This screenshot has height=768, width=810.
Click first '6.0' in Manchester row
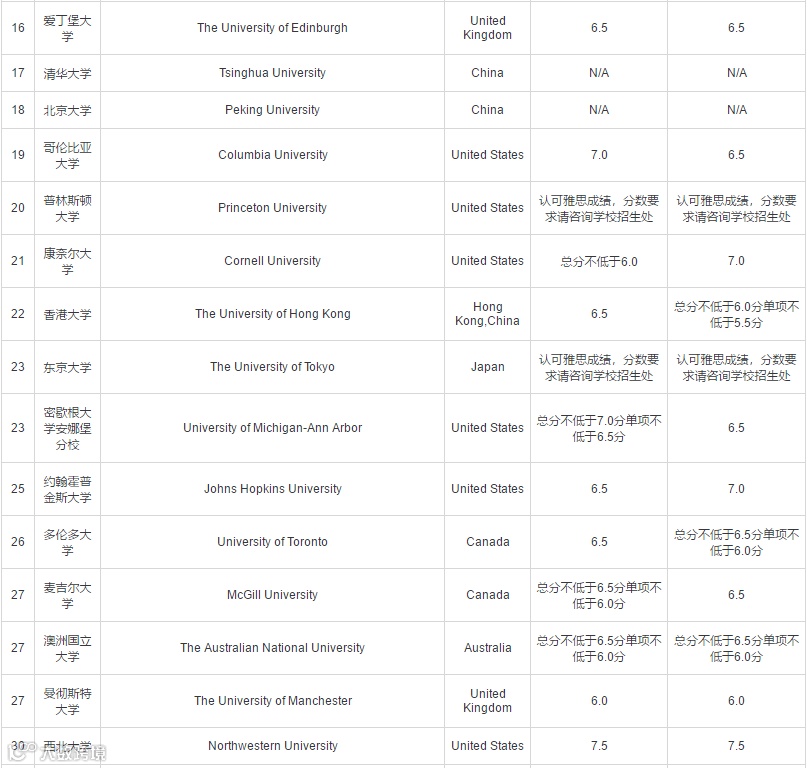pyautogui.click(x=599, y=701)
